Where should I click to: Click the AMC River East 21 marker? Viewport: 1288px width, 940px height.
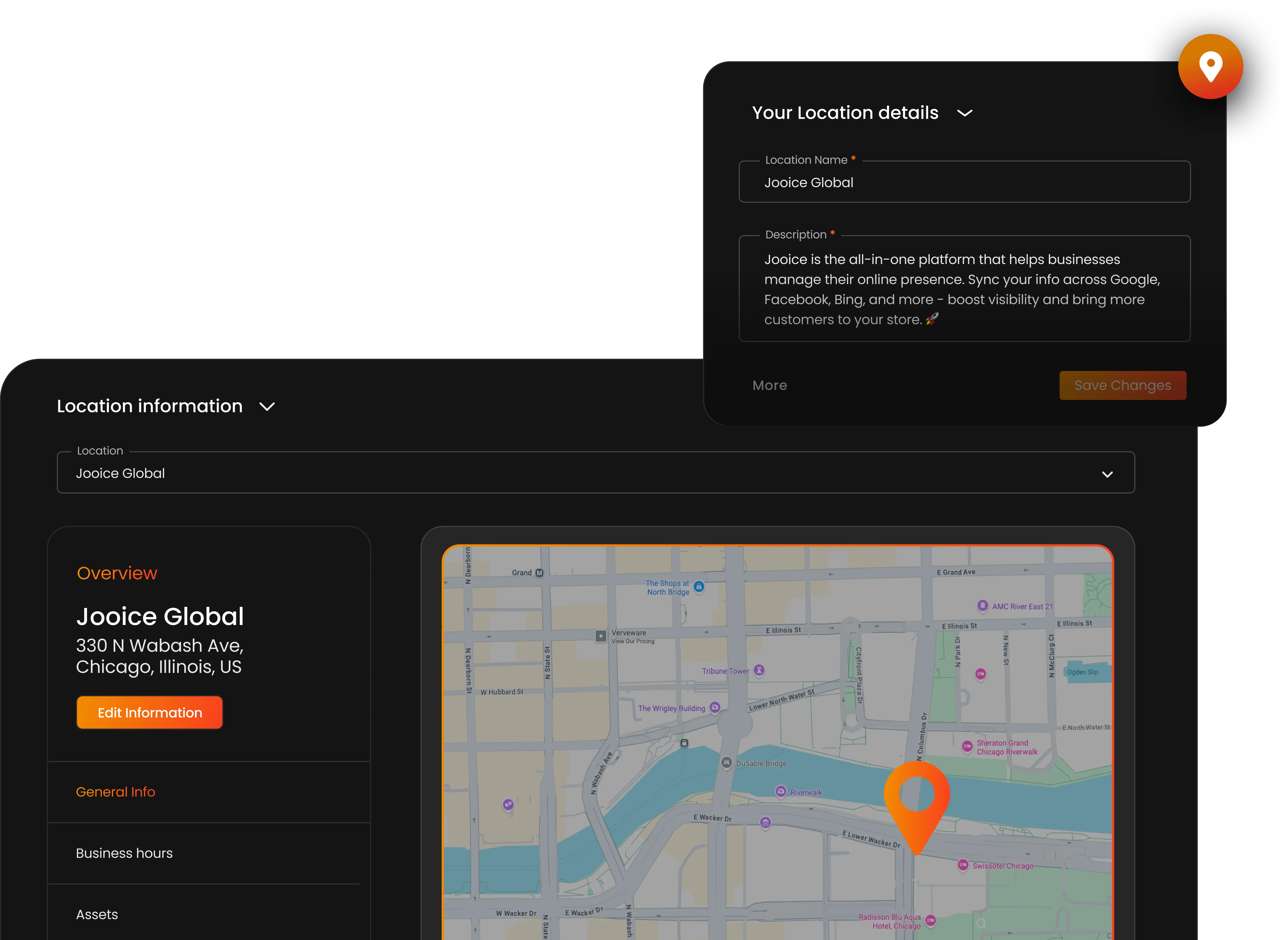pos(982,605)
